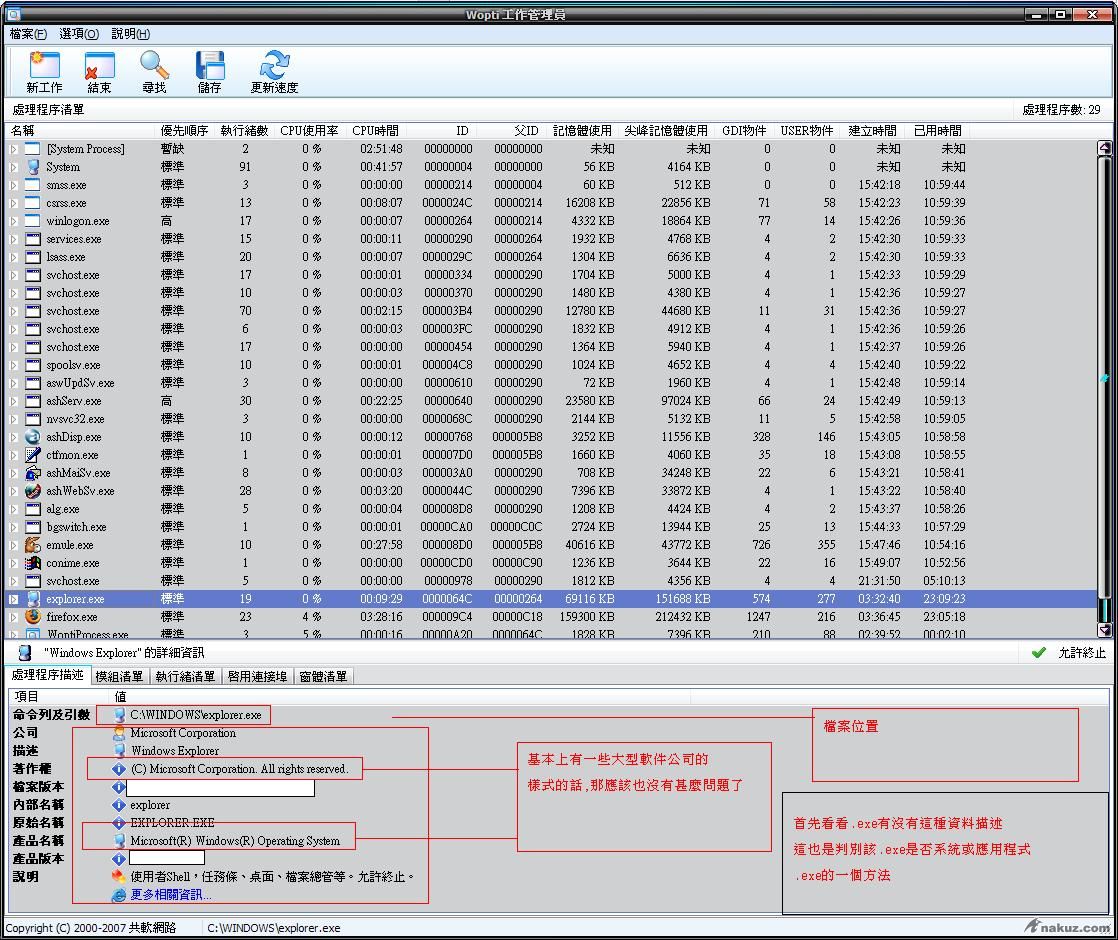The height and width of the screenshot is (940, 1118).
Task: Click the 檔案版本 value field
Action: [220, 787]
